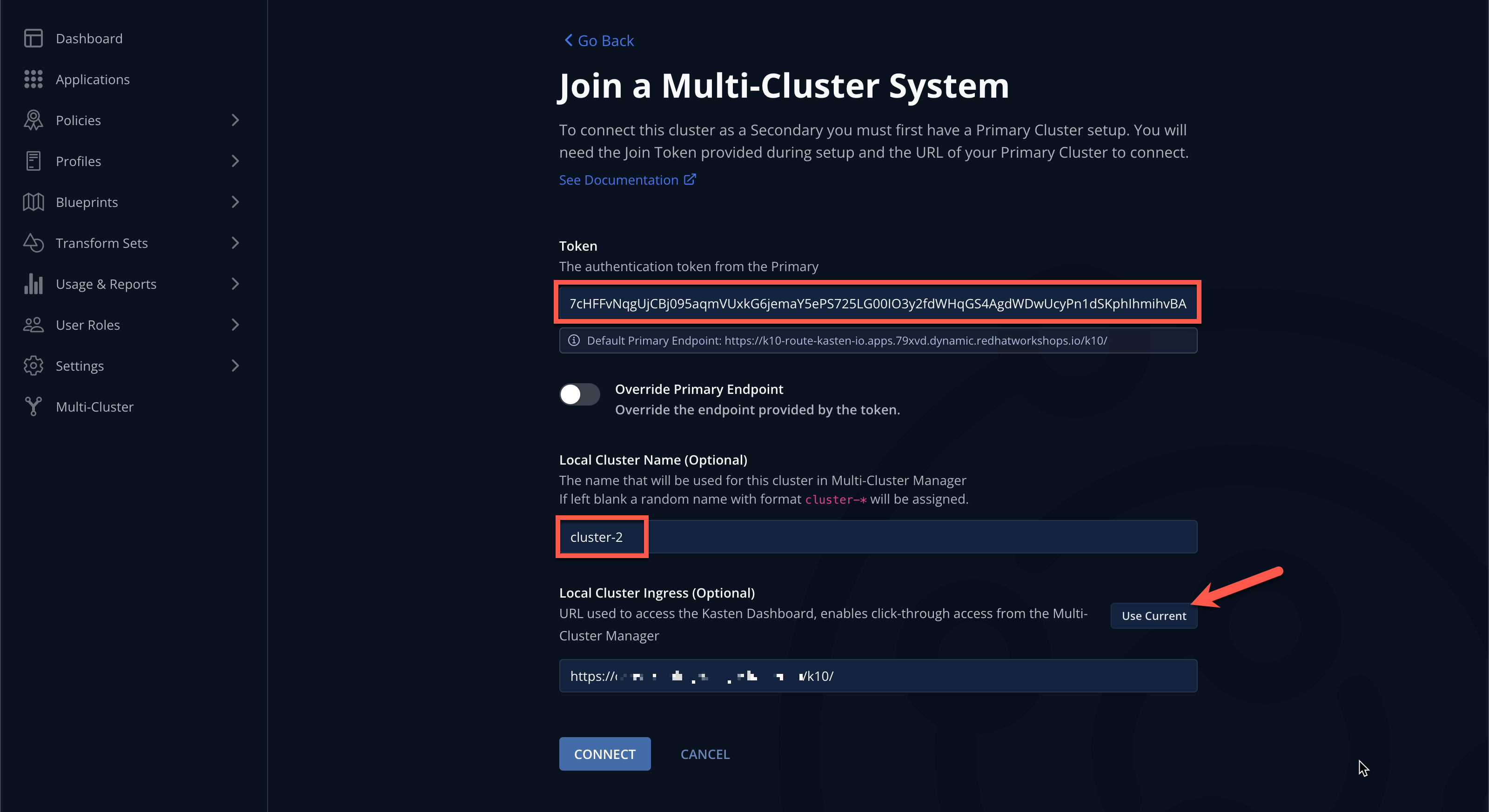Open Settings menu item in sidebar
The height and width of the screenshot is (812, 1489).
(x=80, y=366)
